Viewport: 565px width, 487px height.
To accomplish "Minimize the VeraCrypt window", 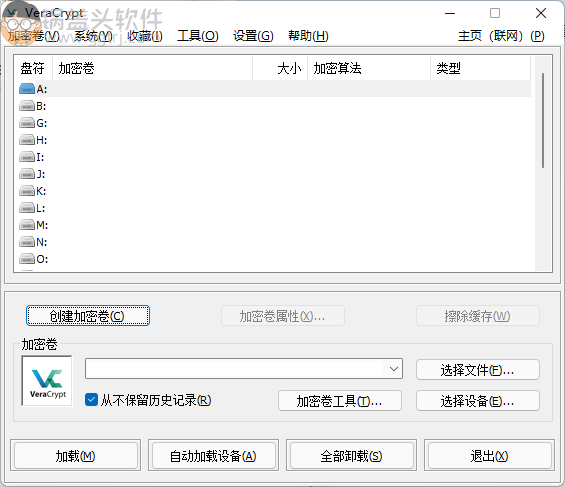I will coord(450,13).
